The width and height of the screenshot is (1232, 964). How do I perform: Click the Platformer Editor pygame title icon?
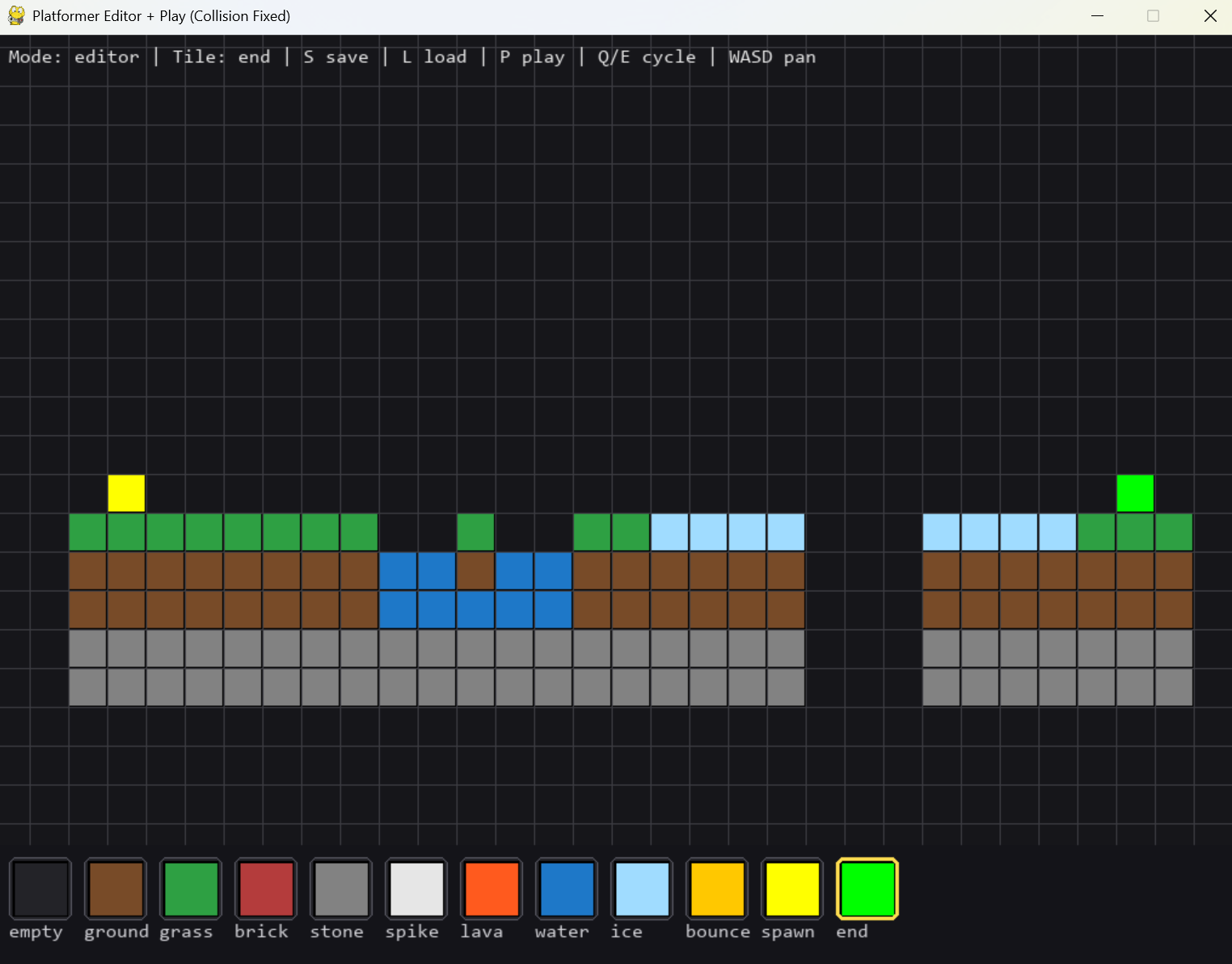point(16,15)
